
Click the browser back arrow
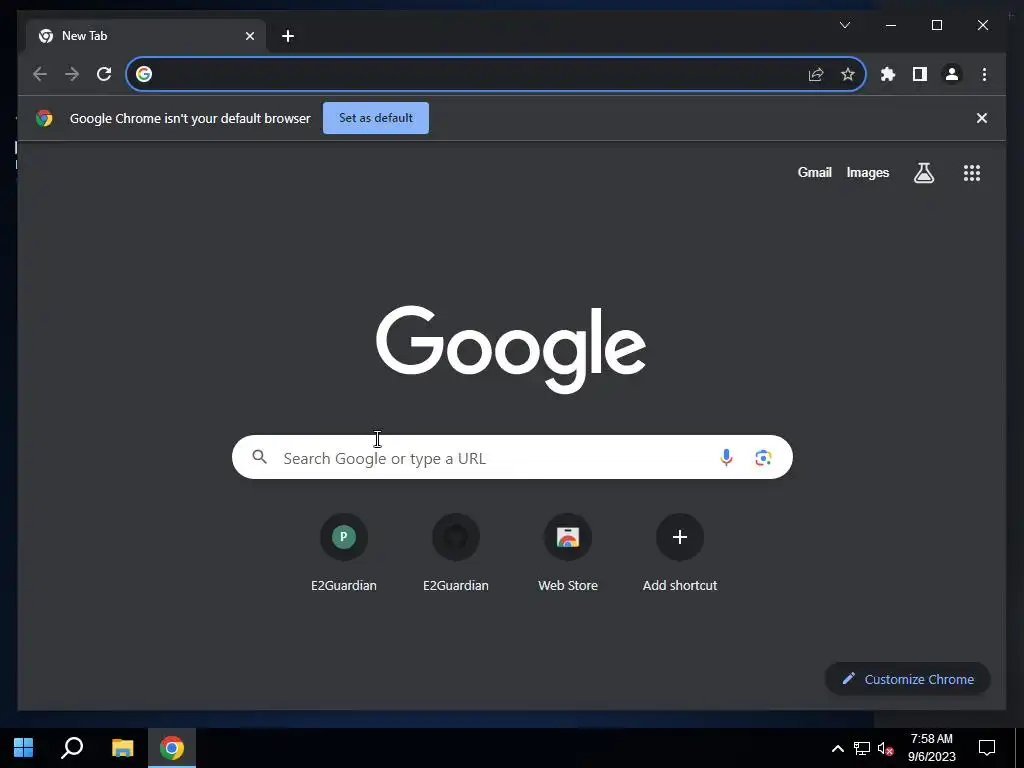tap(40, 74)
